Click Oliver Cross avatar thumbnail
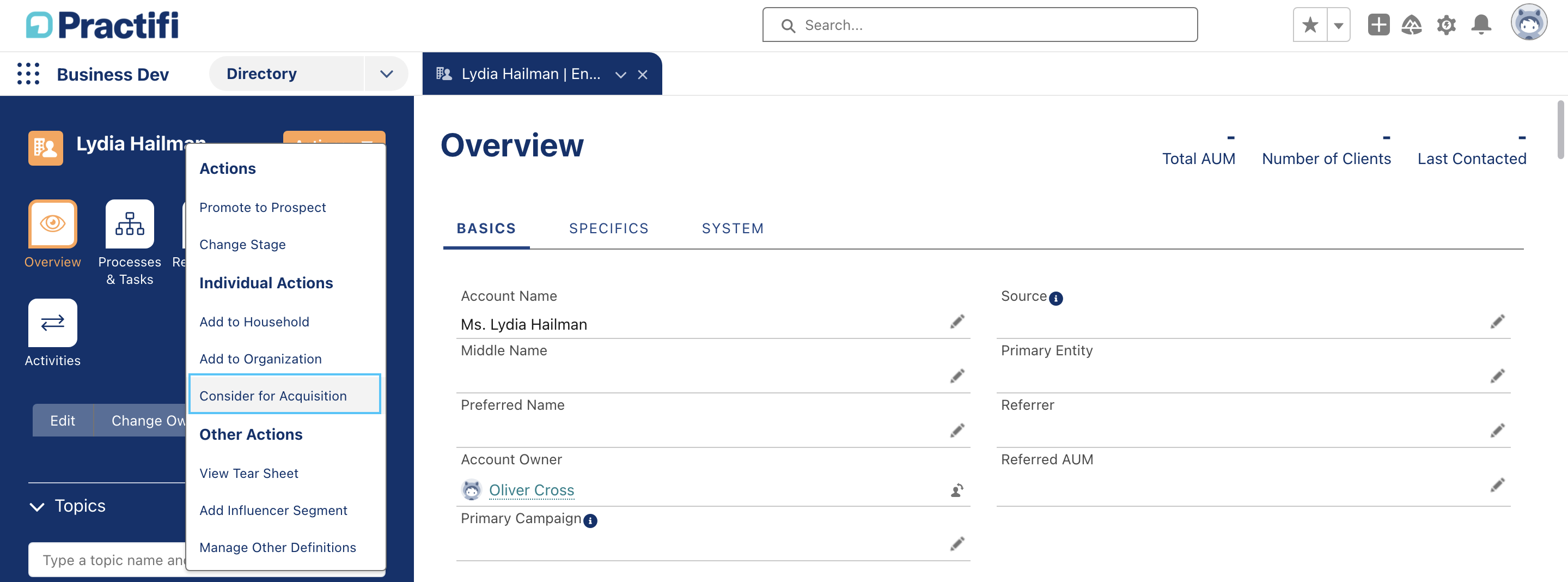Screen dimensions: 1568x582 [x=472, y=489]
